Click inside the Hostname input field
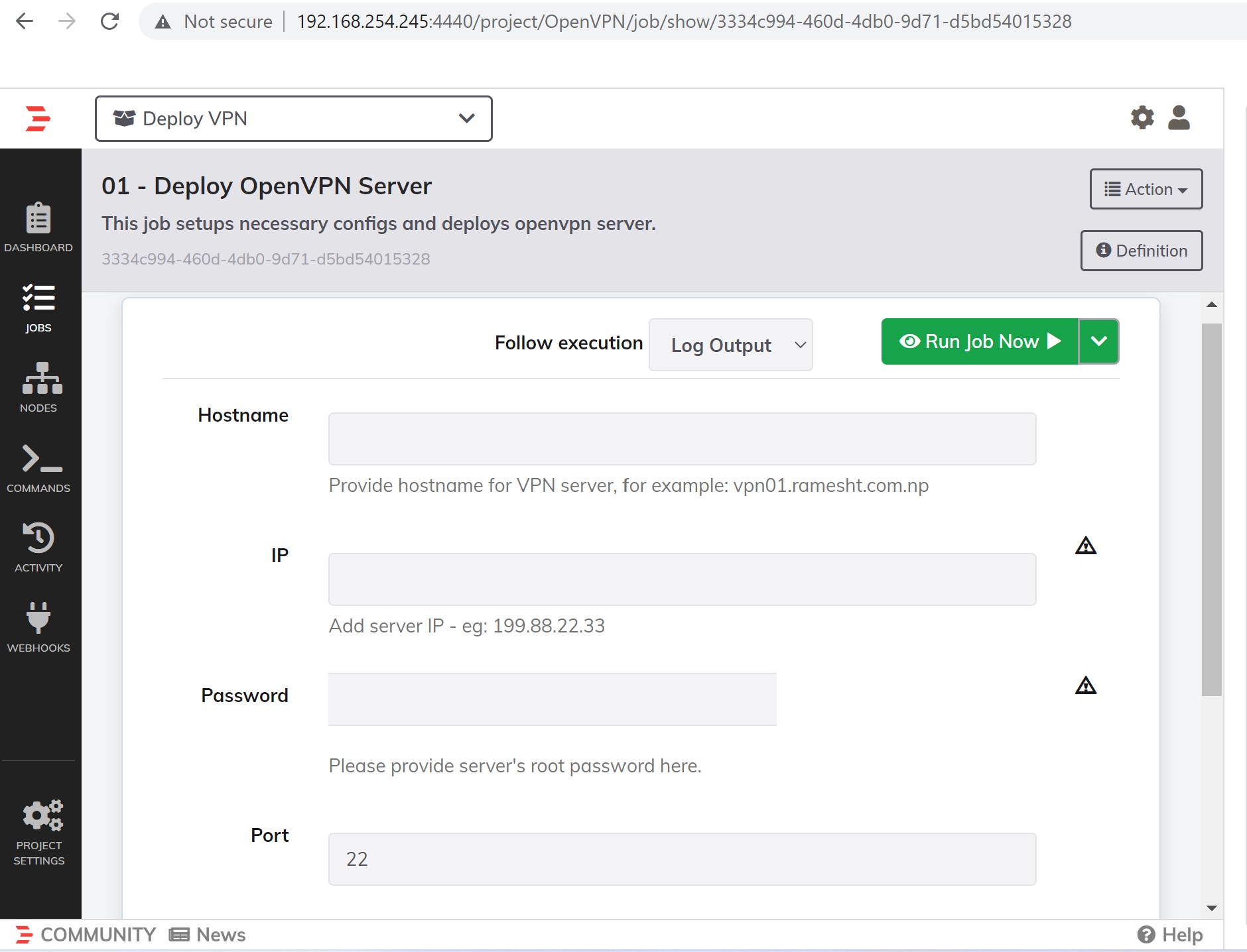The height and width of the screenshot is (952, 1247). pos(681,438)
